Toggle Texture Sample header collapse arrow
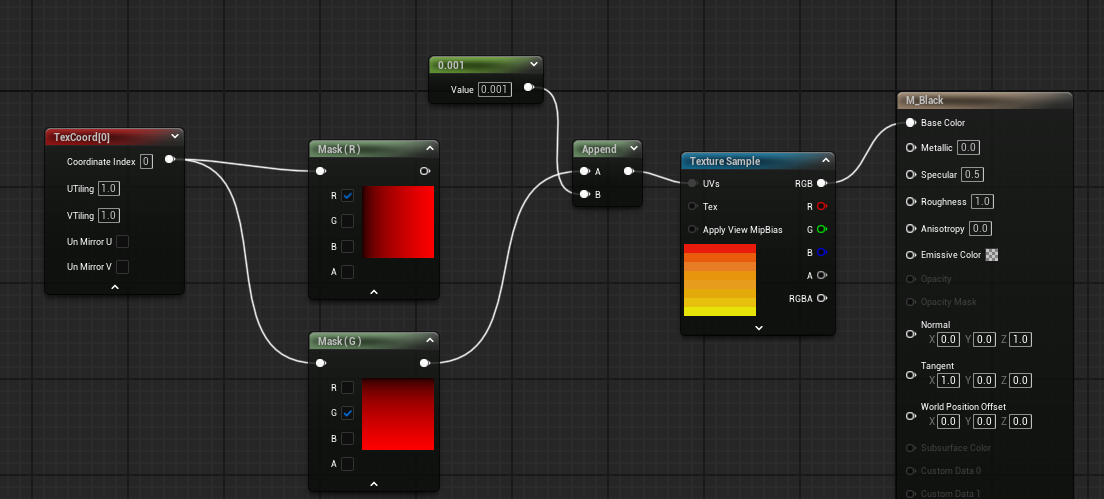 pos(826,160)
